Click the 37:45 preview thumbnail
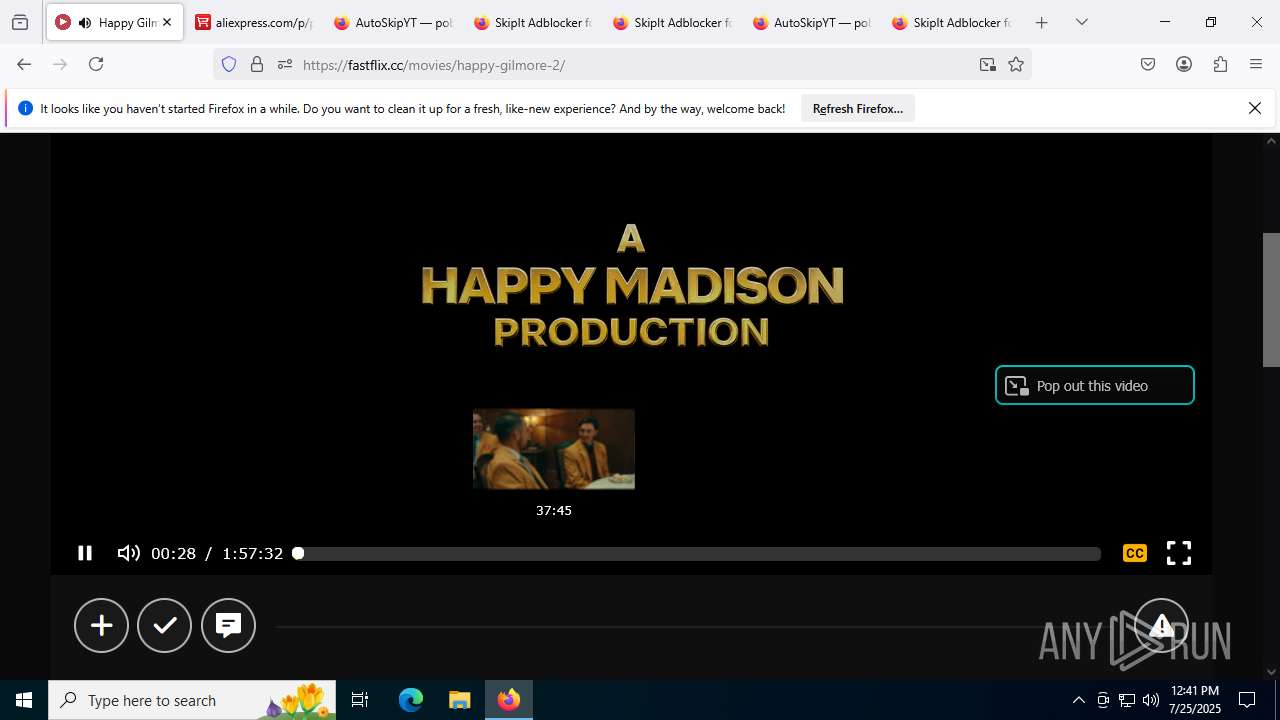Screen dimensions: 1280x720 click(554, 449)
